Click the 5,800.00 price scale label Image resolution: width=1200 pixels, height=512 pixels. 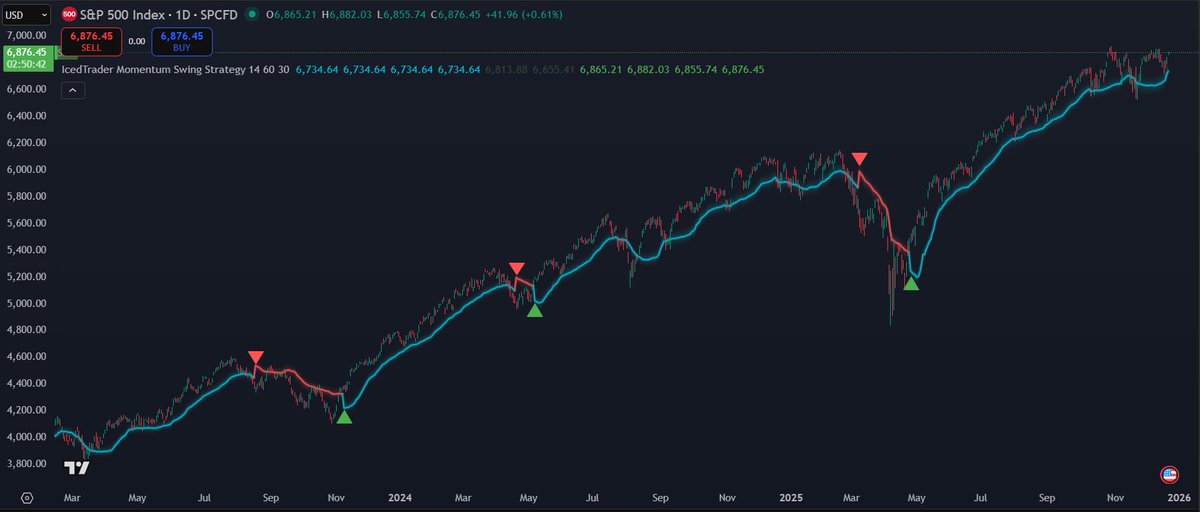coord(25,196)
